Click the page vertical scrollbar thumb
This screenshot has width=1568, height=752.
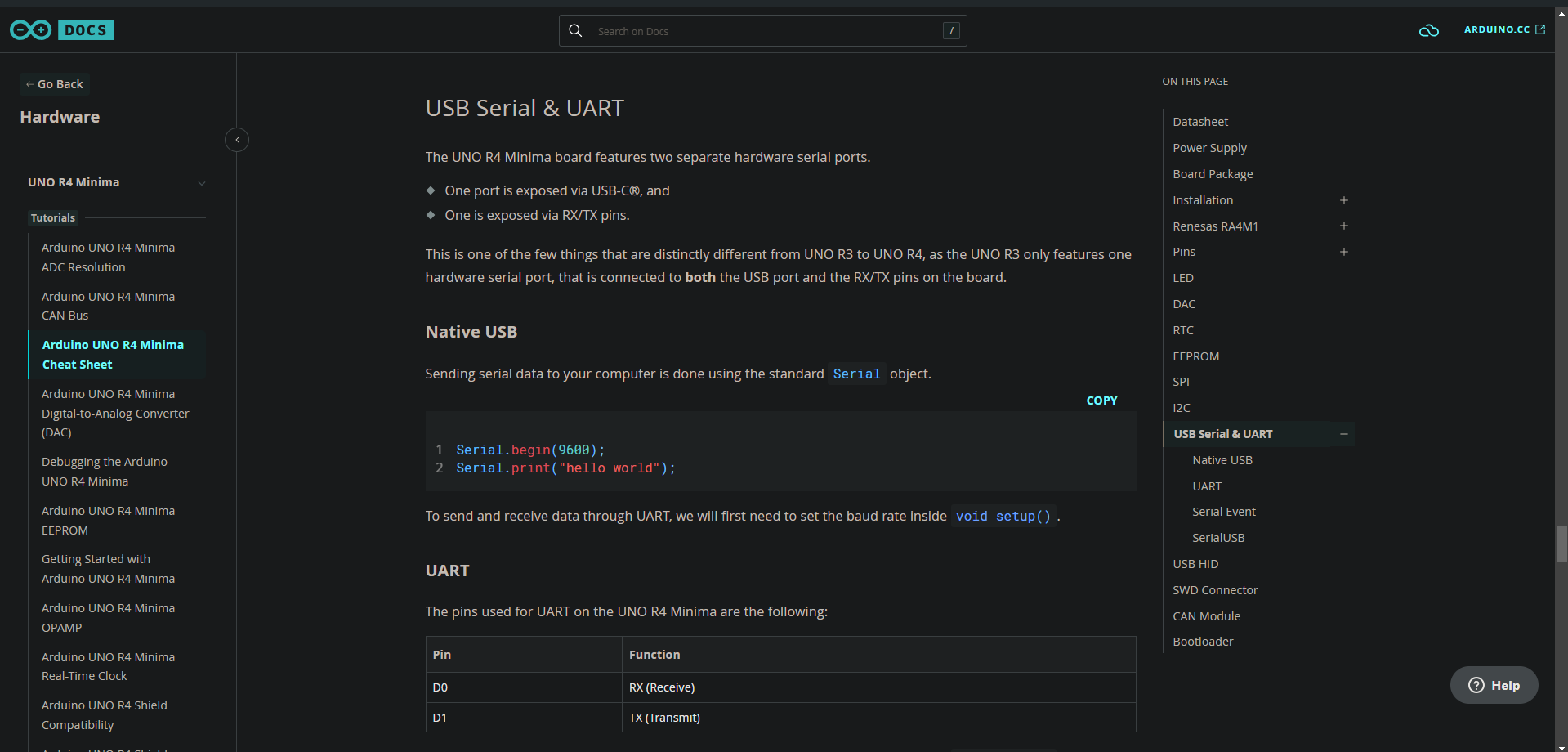pos(1561,544)
